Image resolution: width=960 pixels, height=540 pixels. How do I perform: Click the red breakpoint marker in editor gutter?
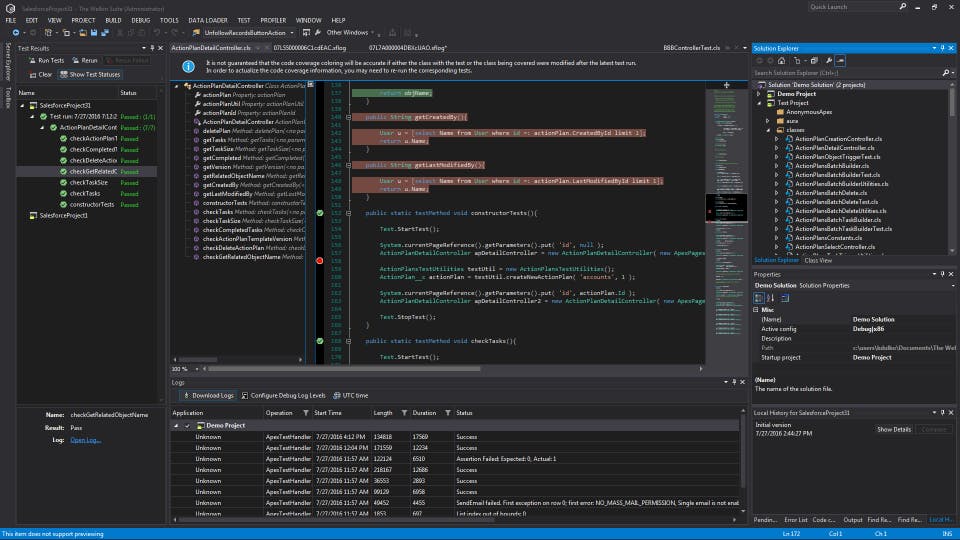pyautogui.click(x=320, y=260)
